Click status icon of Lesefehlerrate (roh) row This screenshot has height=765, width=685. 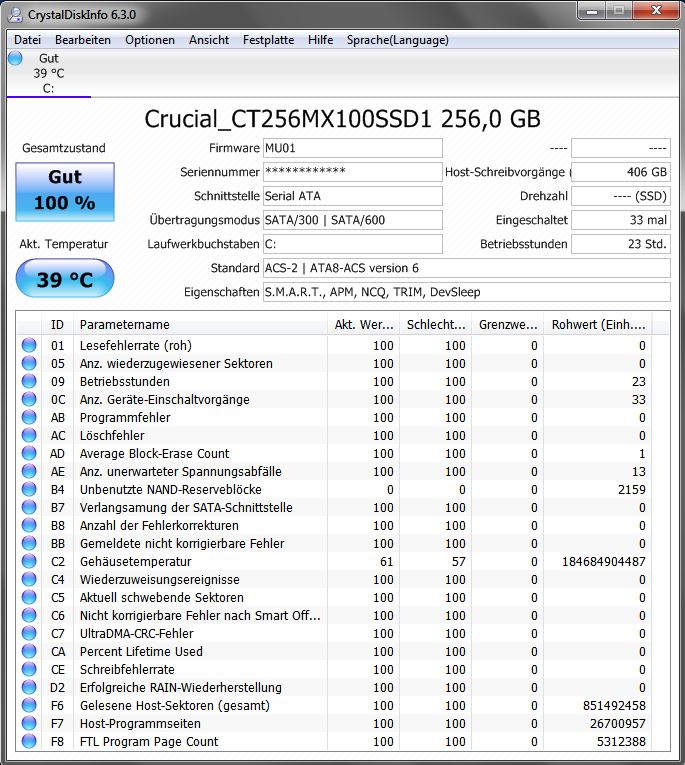(x=29, y=345)
